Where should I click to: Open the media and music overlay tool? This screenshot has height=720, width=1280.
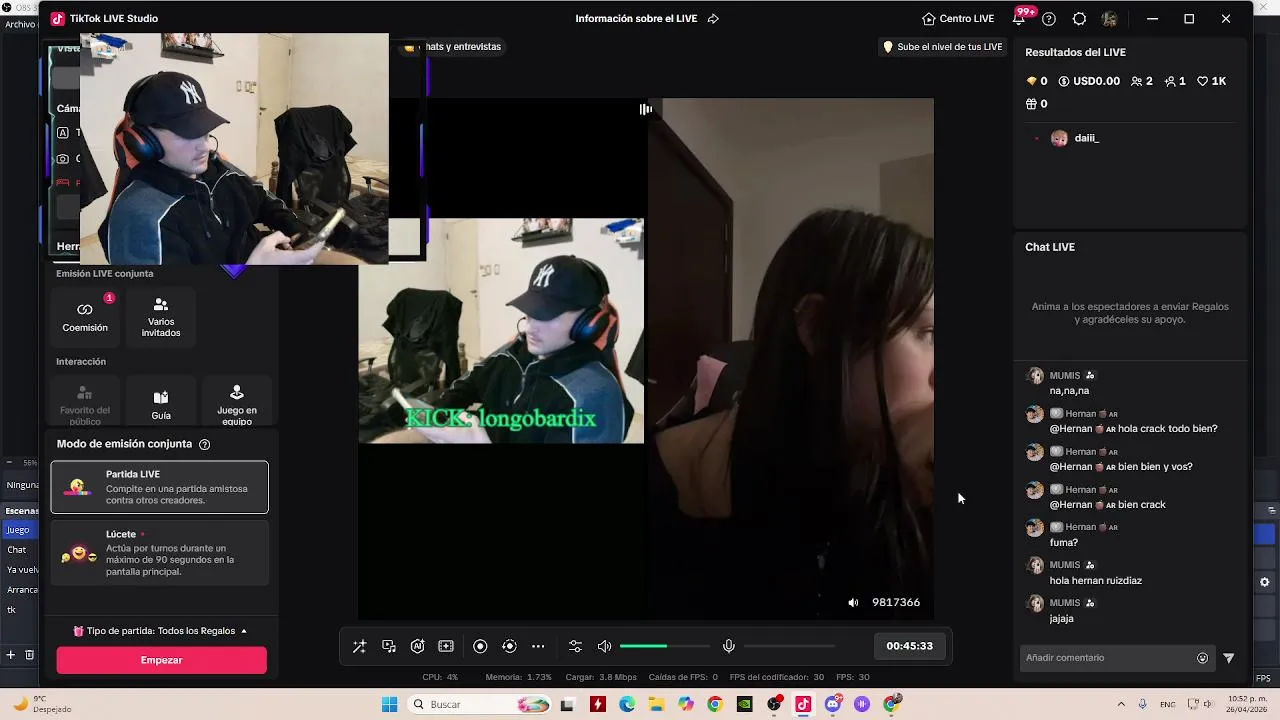389,646
